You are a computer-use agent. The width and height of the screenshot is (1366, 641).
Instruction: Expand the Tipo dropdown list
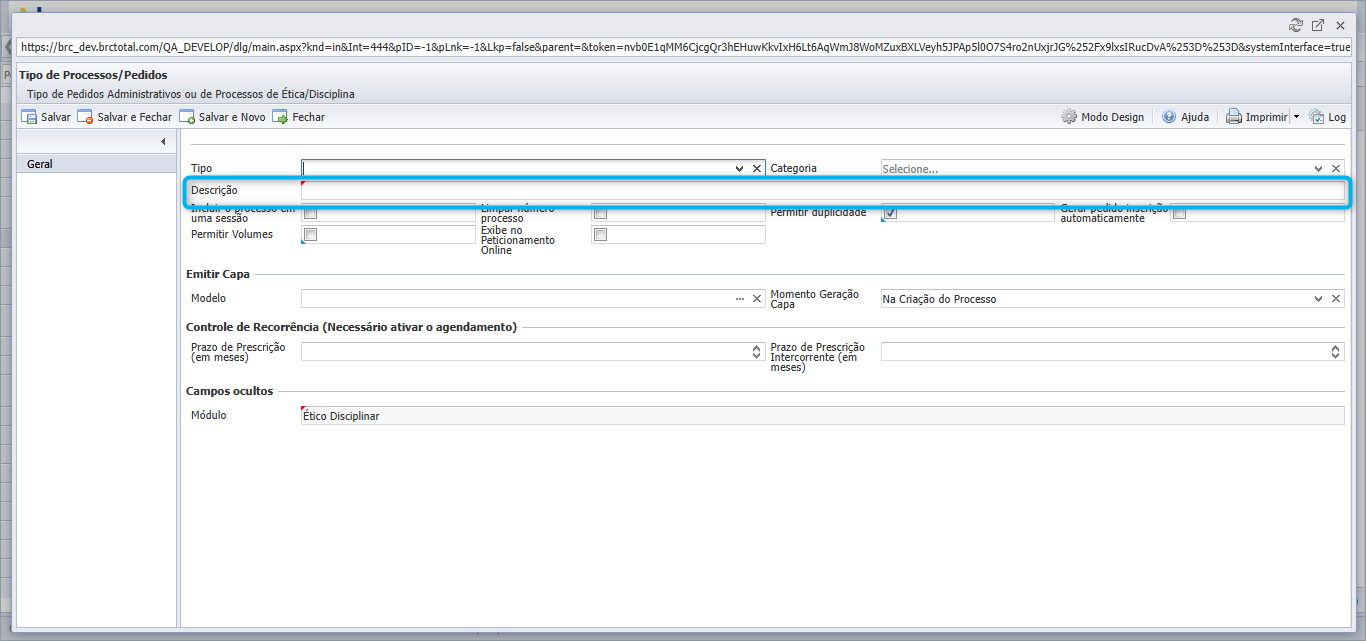739,169
